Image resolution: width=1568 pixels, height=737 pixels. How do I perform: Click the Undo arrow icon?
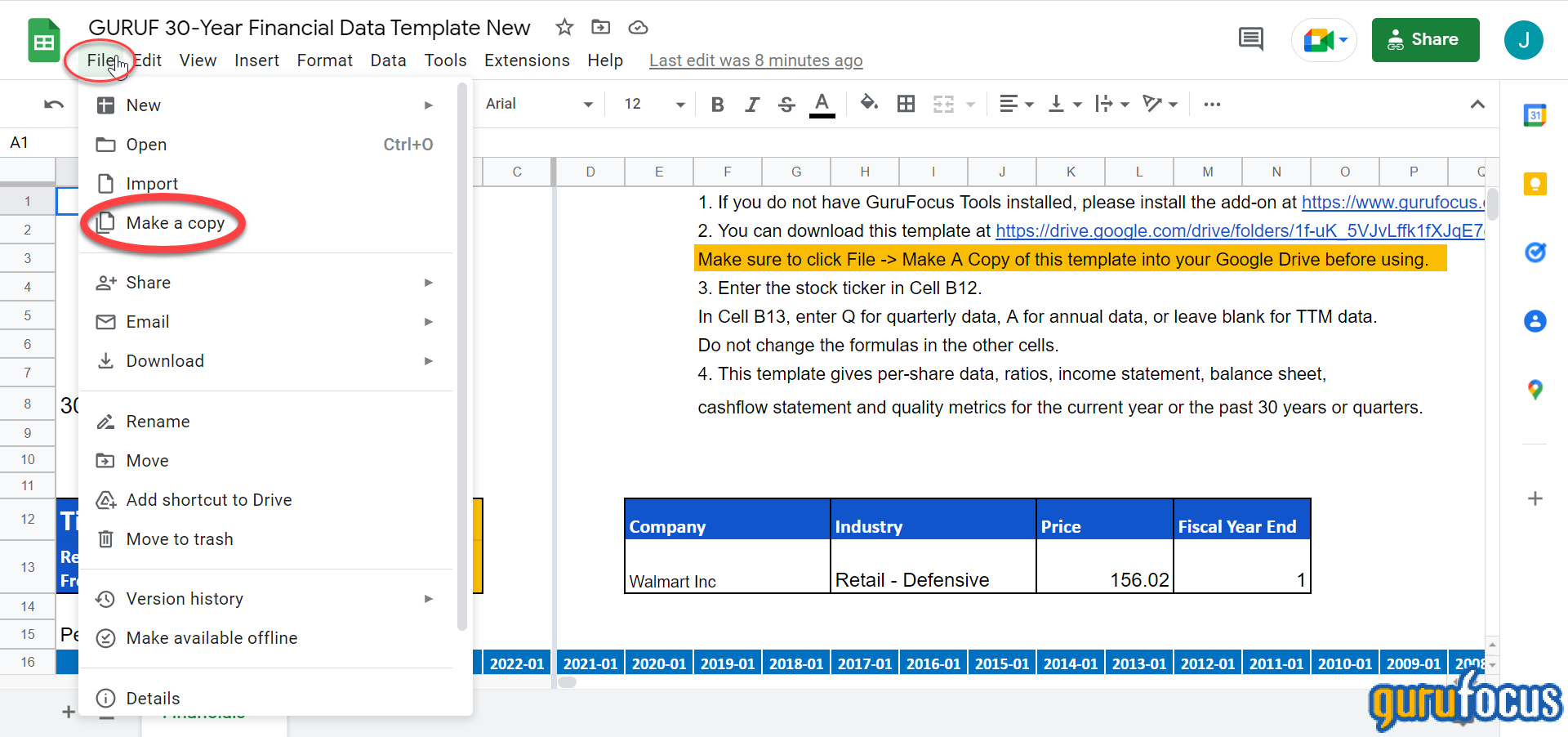pos(54,105)
